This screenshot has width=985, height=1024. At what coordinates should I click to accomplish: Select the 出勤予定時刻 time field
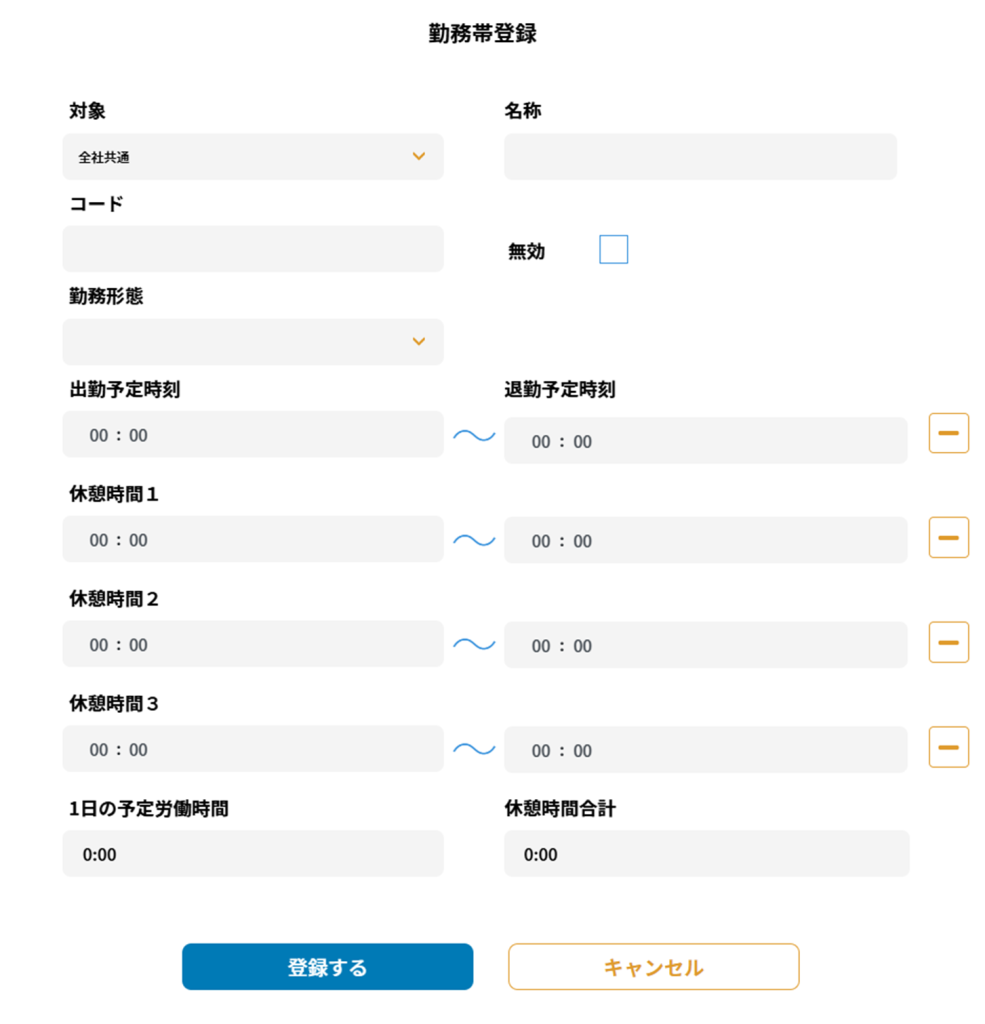coord(252,435)
